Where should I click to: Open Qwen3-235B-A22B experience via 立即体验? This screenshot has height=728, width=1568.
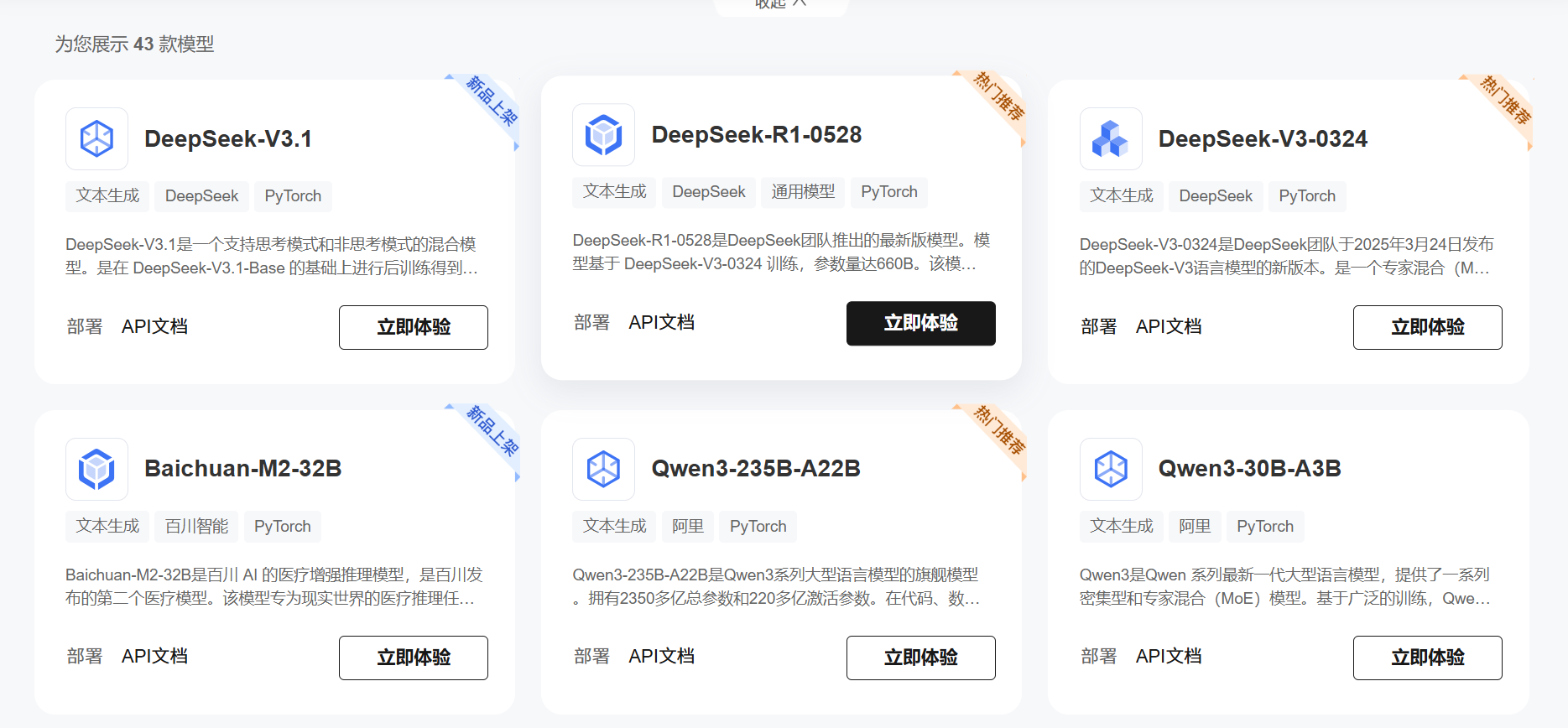tap(921, 658)
